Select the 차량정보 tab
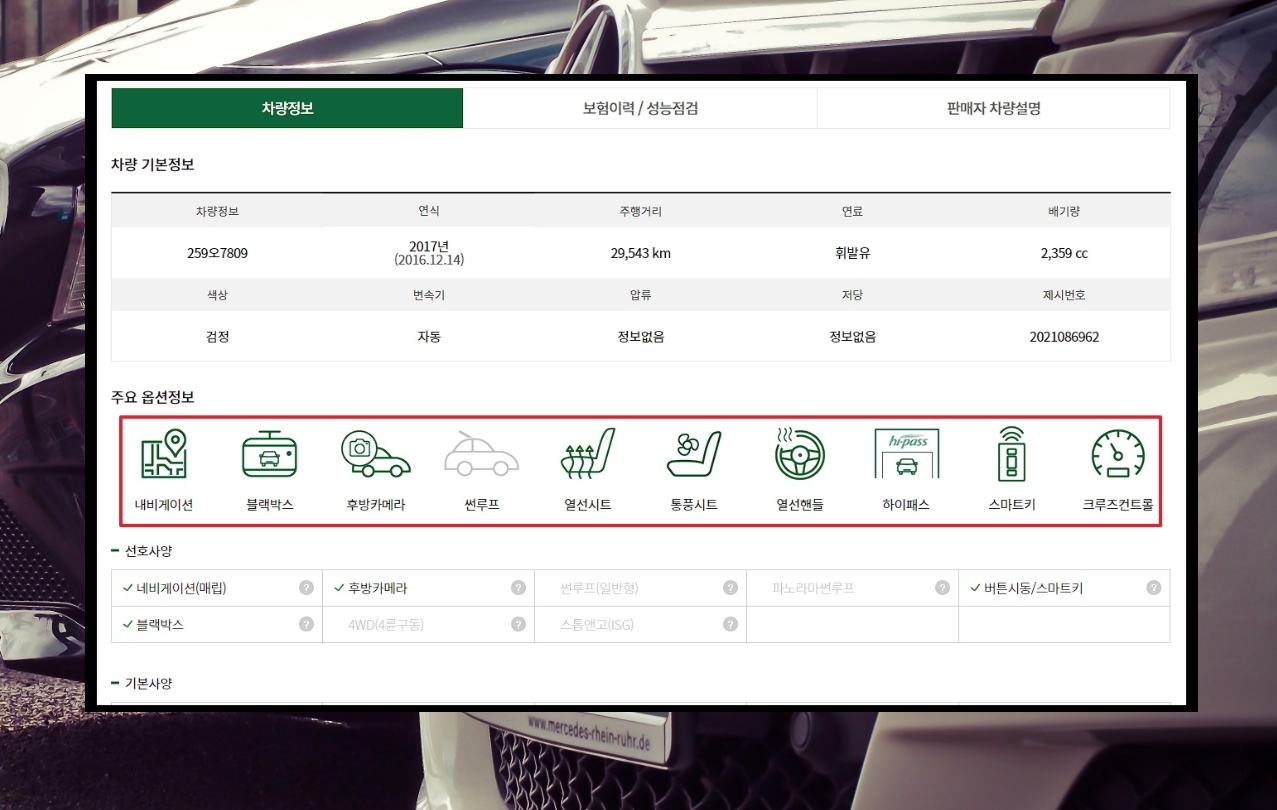The height and width of the screenshot is (810, 1277). (x=287, y=108)
